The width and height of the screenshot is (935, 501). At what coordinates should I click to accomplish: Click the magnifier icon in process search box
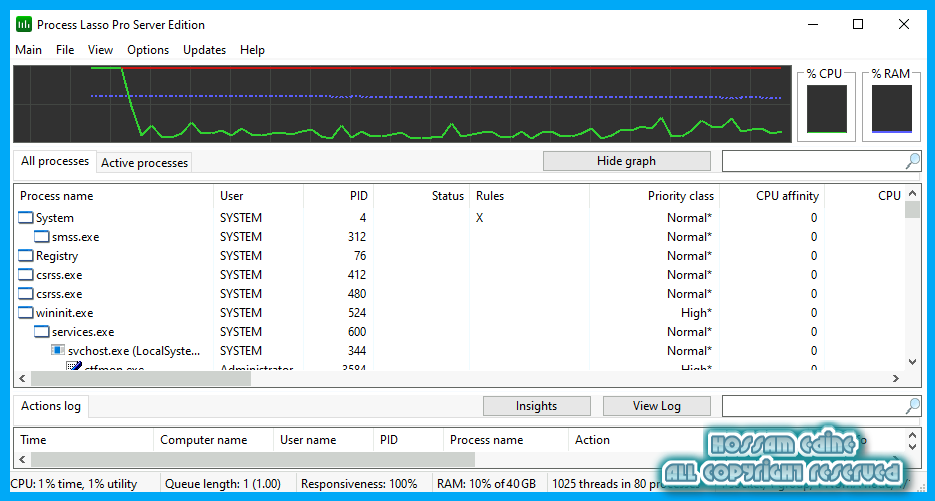(x=912, y=161)
